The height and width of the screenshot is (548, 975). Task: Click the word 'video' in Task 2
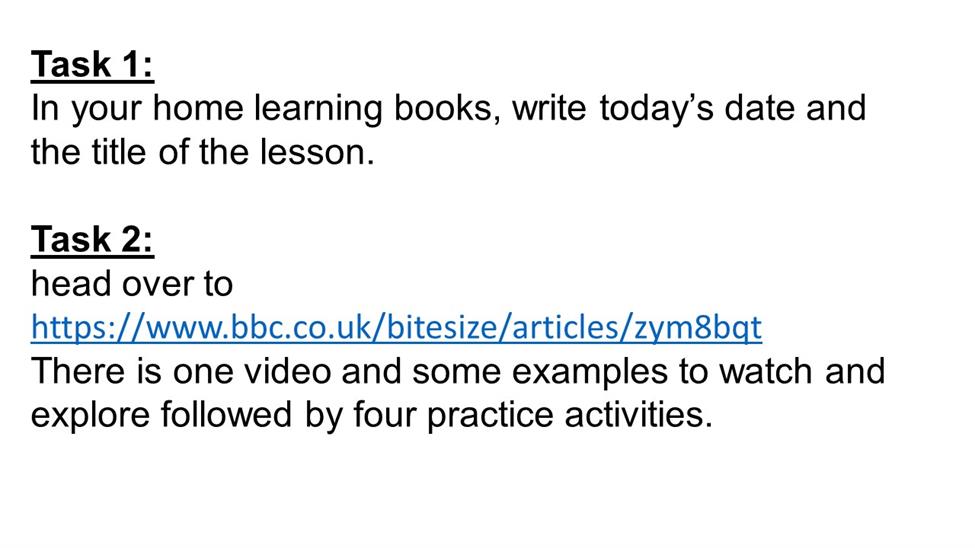pyautogui.click(x=287, y=371)
